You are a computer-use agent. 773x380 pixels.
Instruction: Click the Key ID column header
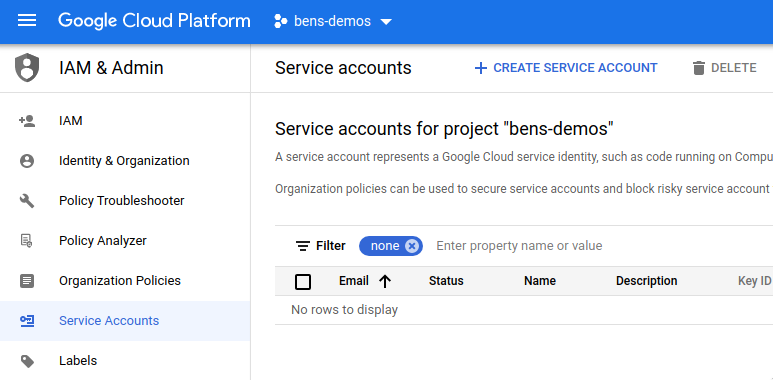click(x=754, y=281)
